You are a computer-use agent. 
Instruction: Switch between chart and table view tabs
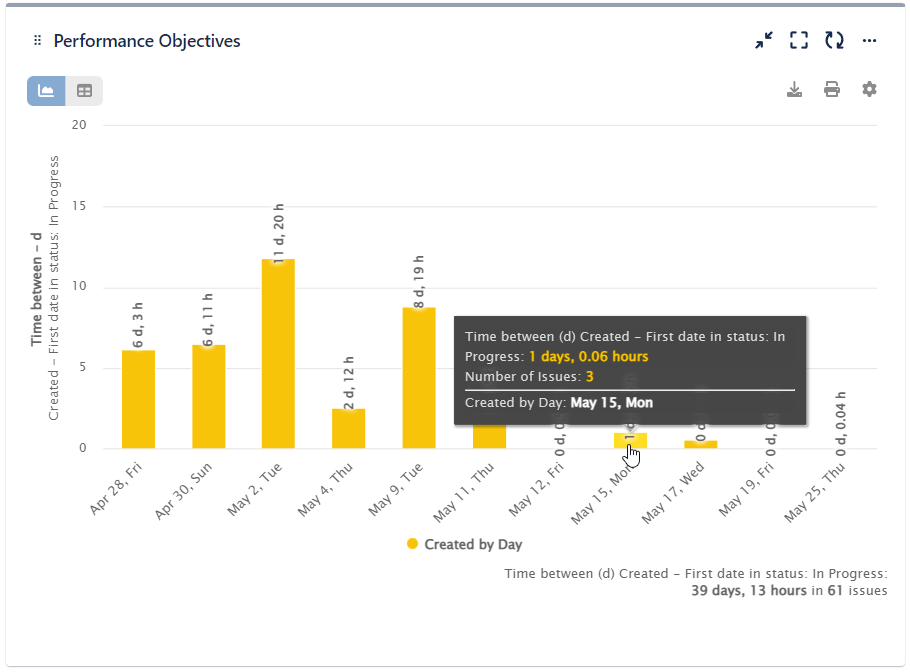[x=84, y=90]
